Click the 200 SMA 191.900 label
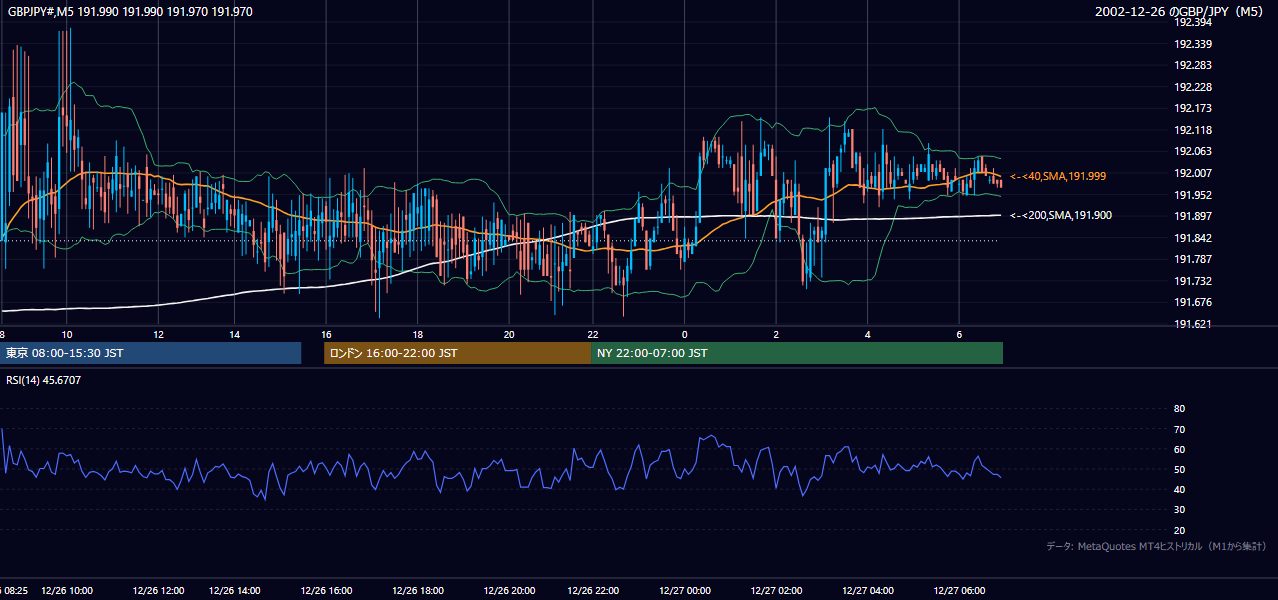1278x600 pixels. point(1061,215)
